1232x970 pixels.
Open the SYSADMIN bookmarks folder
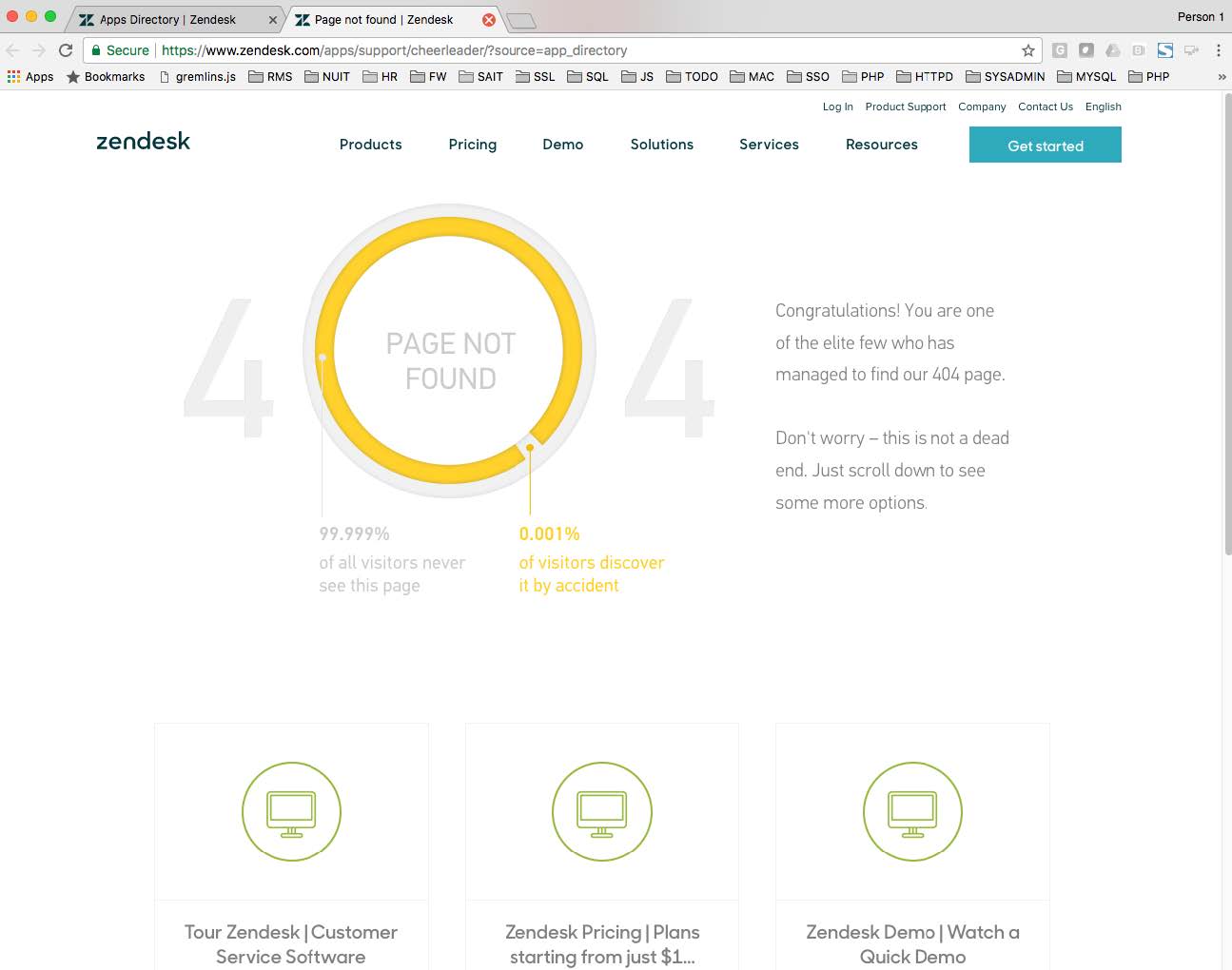pos(1005,77)
